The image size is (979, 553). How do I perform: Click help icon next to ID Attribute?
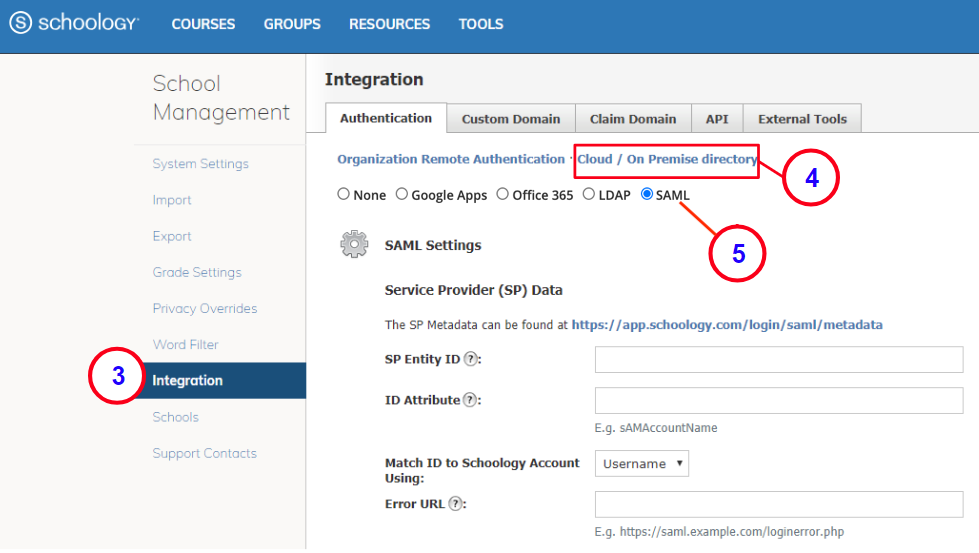click(x=471, y=400)
